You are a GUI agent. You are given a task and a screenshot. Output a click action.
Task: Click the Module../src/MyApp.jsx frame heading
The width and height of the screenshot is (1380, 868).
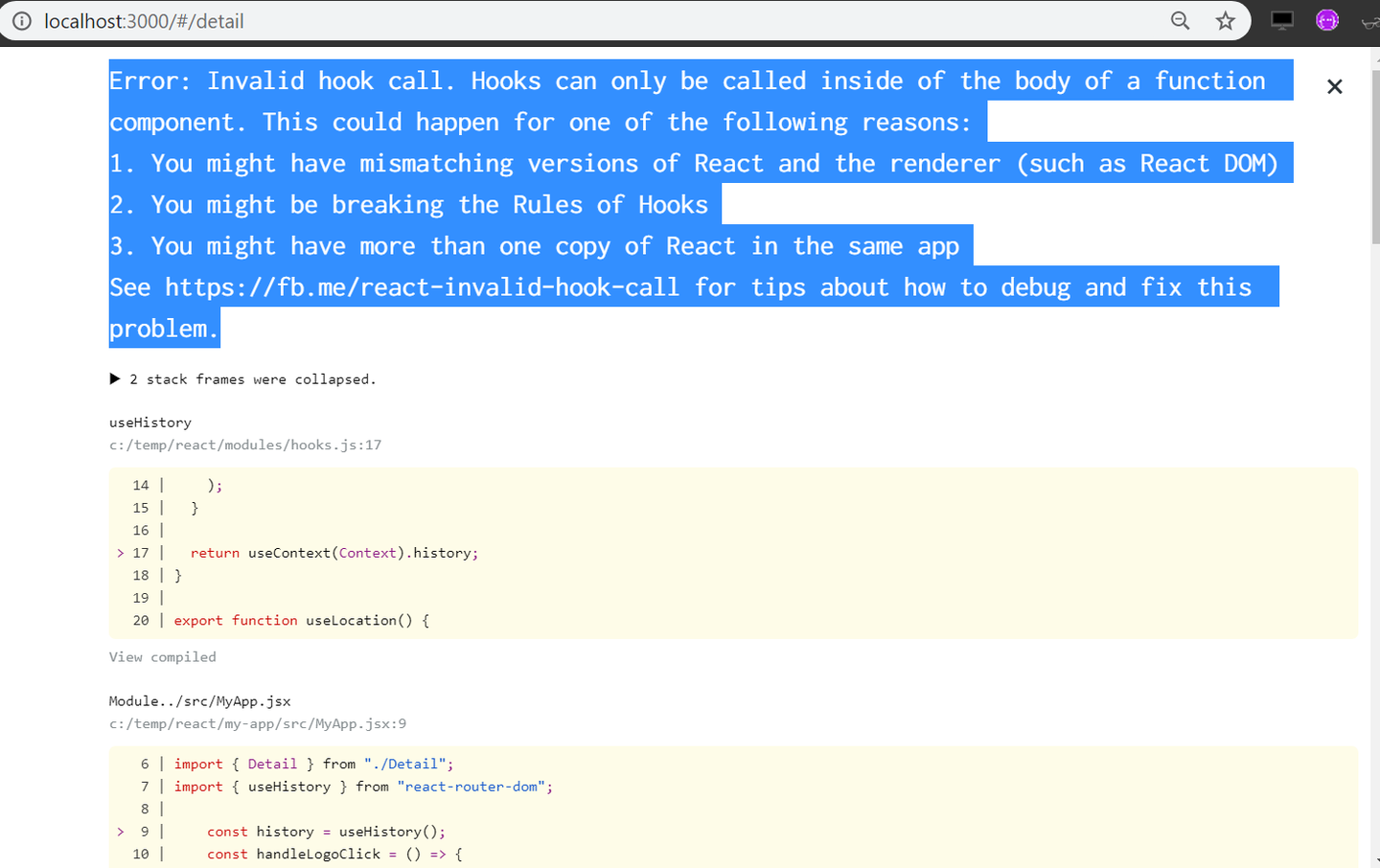tap(199, 700)
